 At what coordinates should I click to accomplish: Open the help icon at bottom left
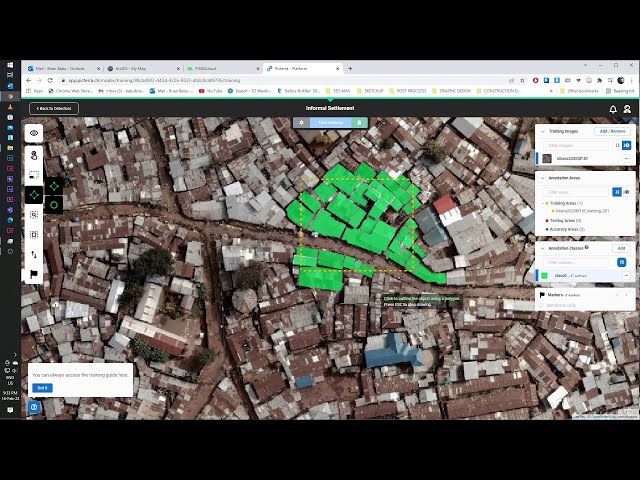[x=34, y=407]
